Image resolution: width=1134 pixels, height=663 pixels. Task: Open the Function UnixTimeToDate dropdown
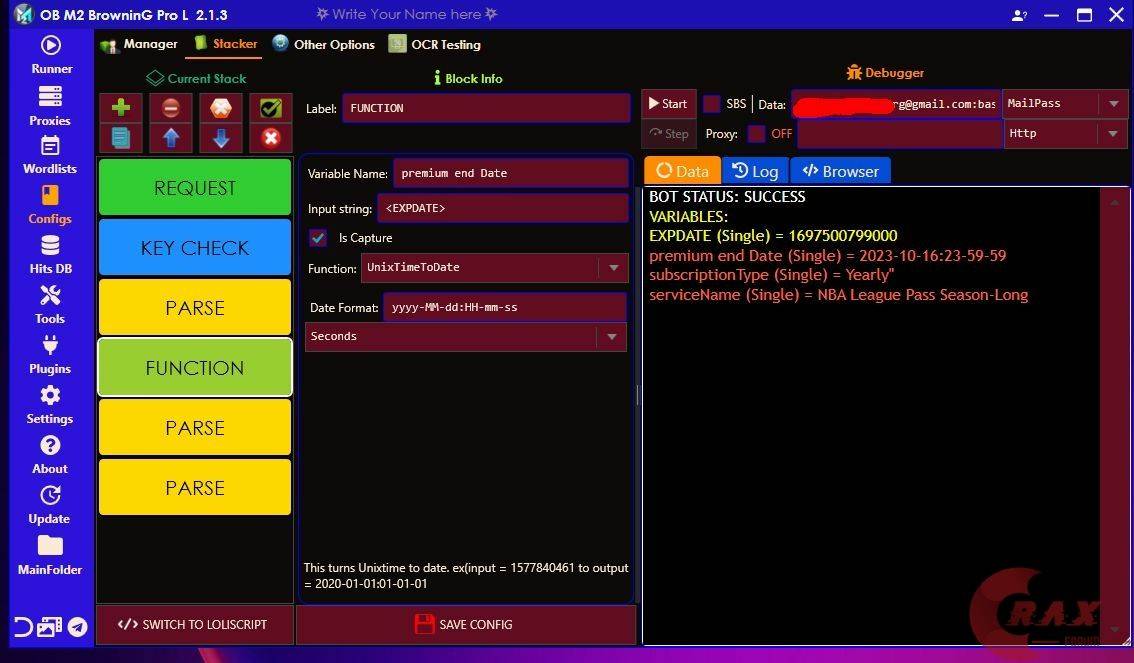coord(494,268)
